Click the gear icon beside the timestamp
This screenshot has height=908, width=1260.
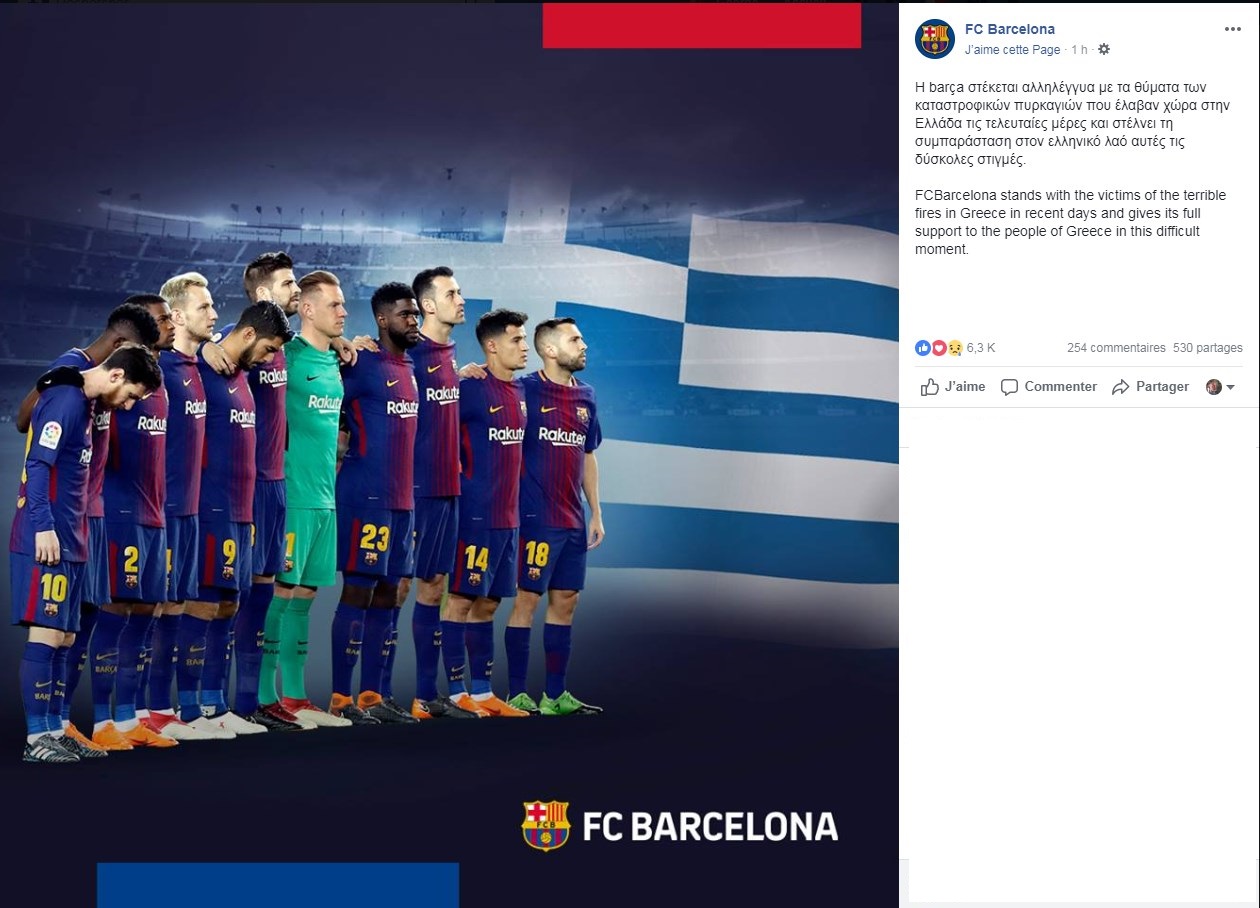point(1104,49)
